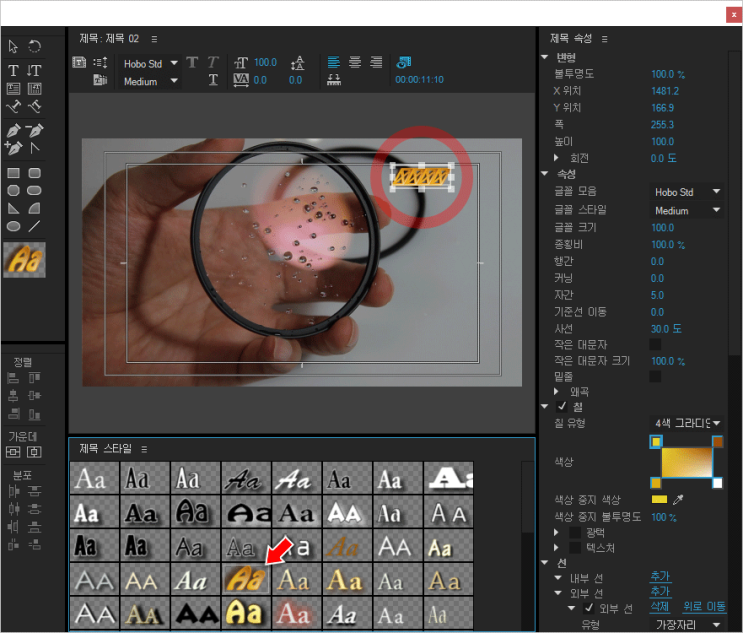
Task: Open toolbar font style Medium dropdown
Action: (150, 81)
